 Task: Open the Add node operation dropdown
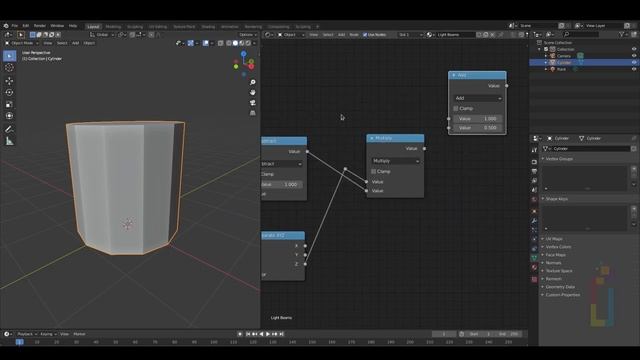coord(478,98)
